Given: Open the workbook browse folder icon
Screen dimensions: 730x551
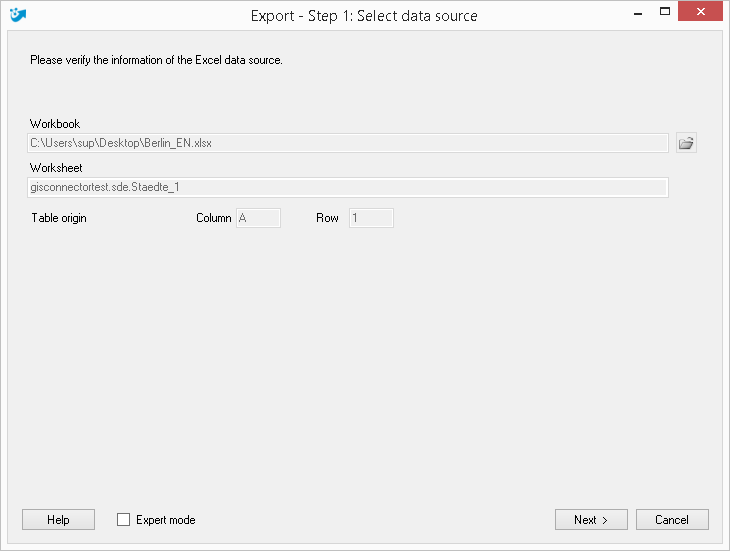Looking at the screenshot, I should pyautogui.click(x=686, y=143).
